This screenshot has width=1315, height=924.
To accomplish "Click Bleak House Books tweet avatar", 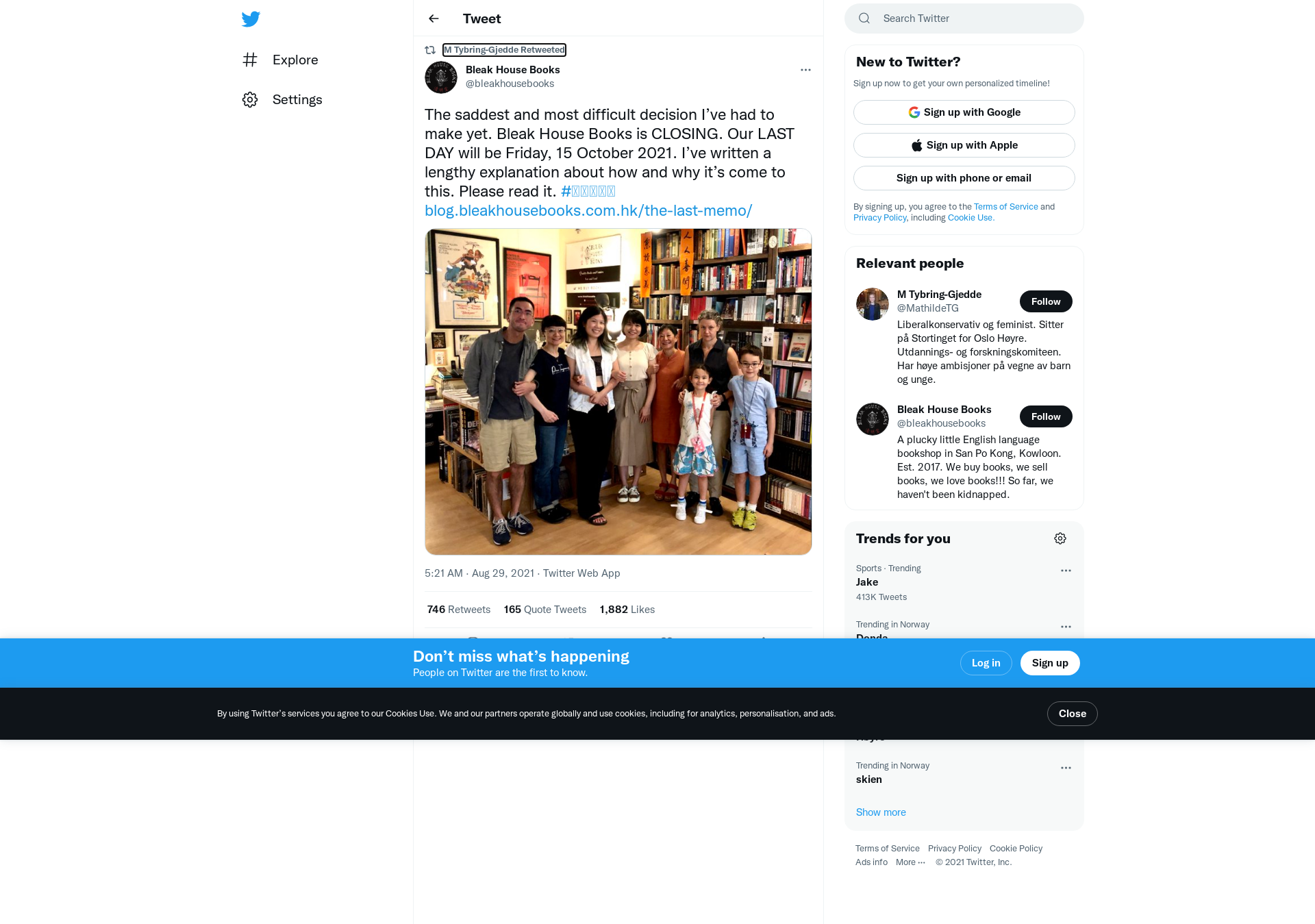I will point(441,77).
